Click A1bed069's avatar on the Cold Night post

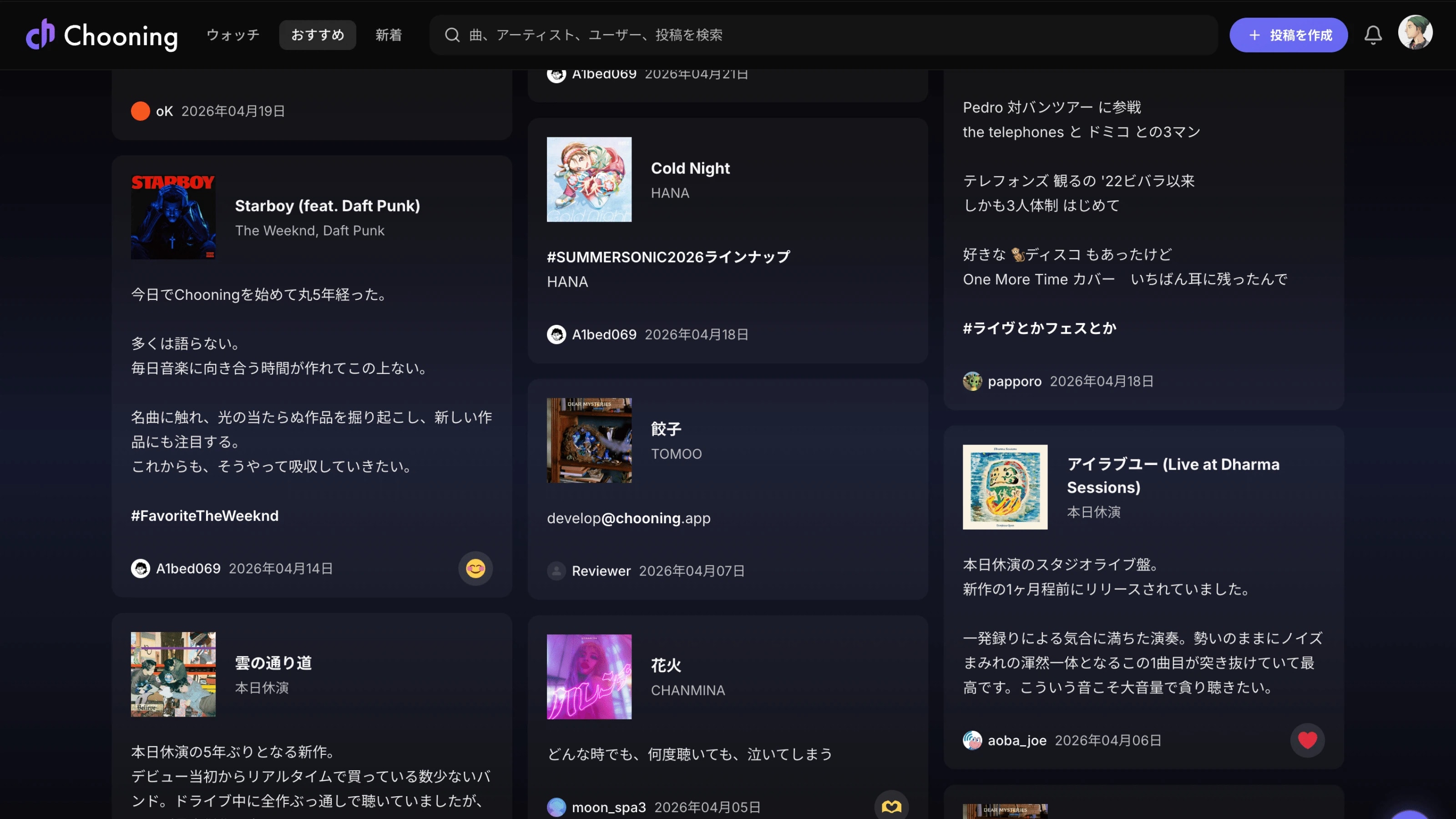(x=556, y=334)
